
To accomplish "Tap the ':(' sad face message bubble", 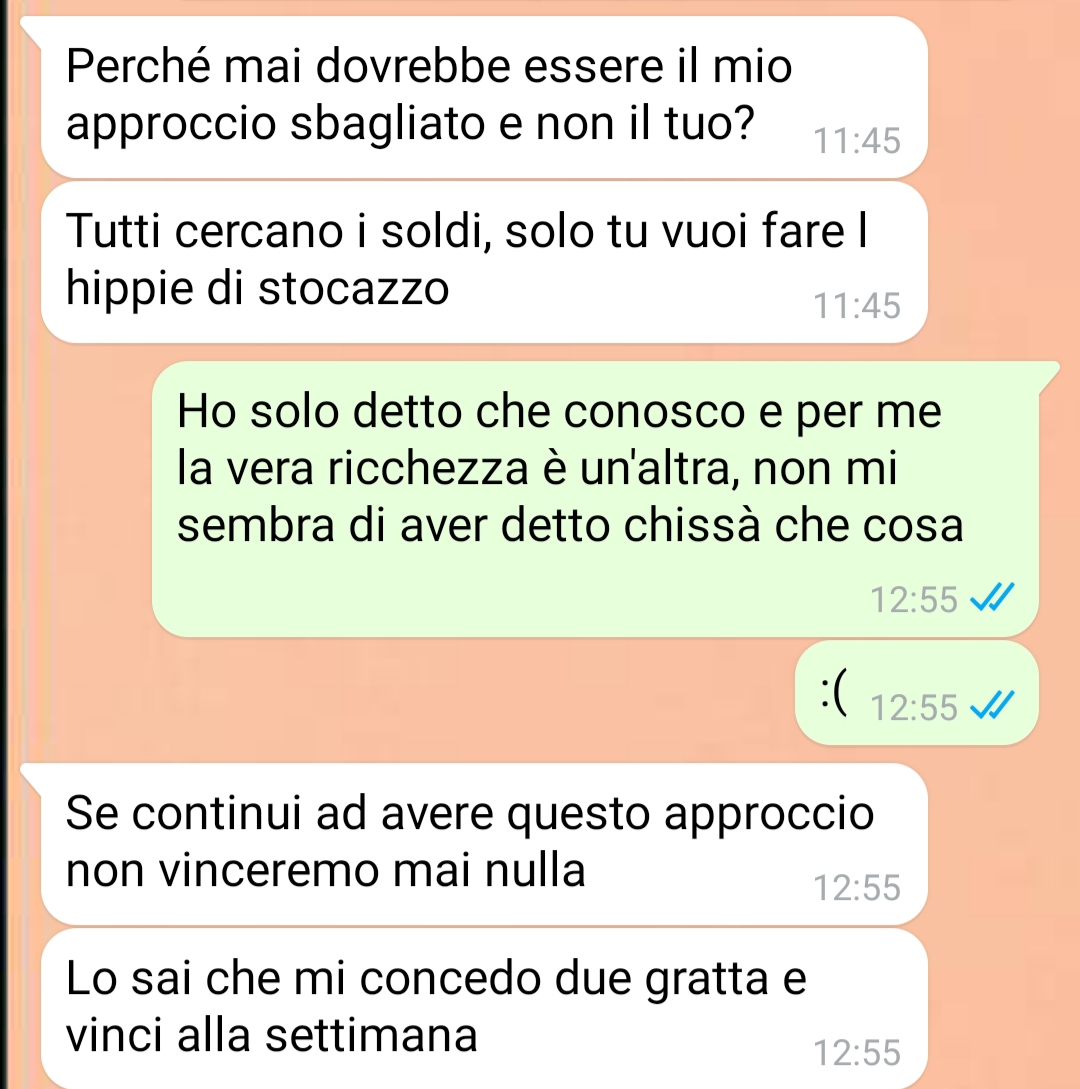I will 917,693.
